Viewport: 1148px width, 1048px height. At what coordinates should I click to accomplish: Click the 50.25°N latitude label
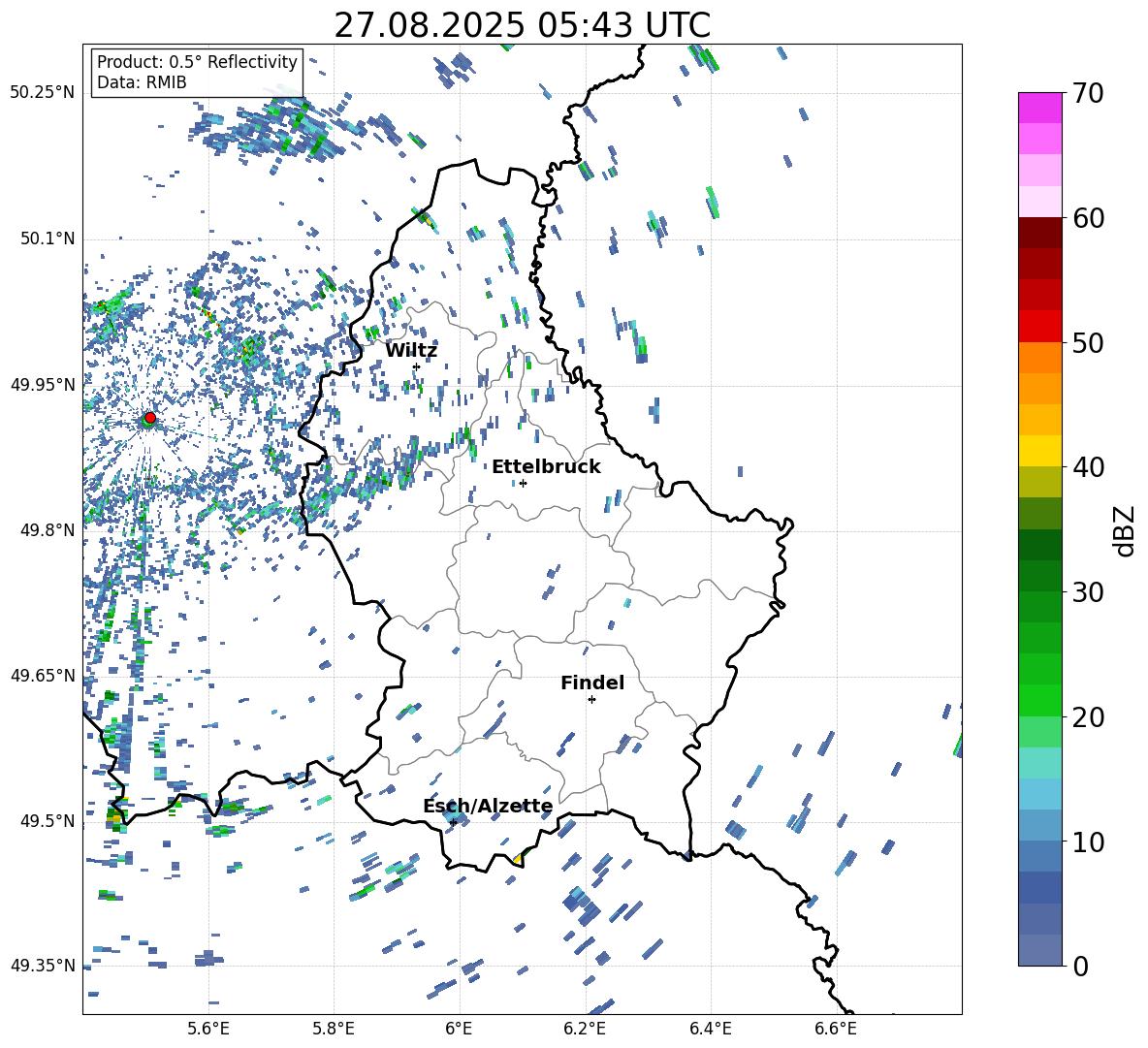click(x=43, y=93)
